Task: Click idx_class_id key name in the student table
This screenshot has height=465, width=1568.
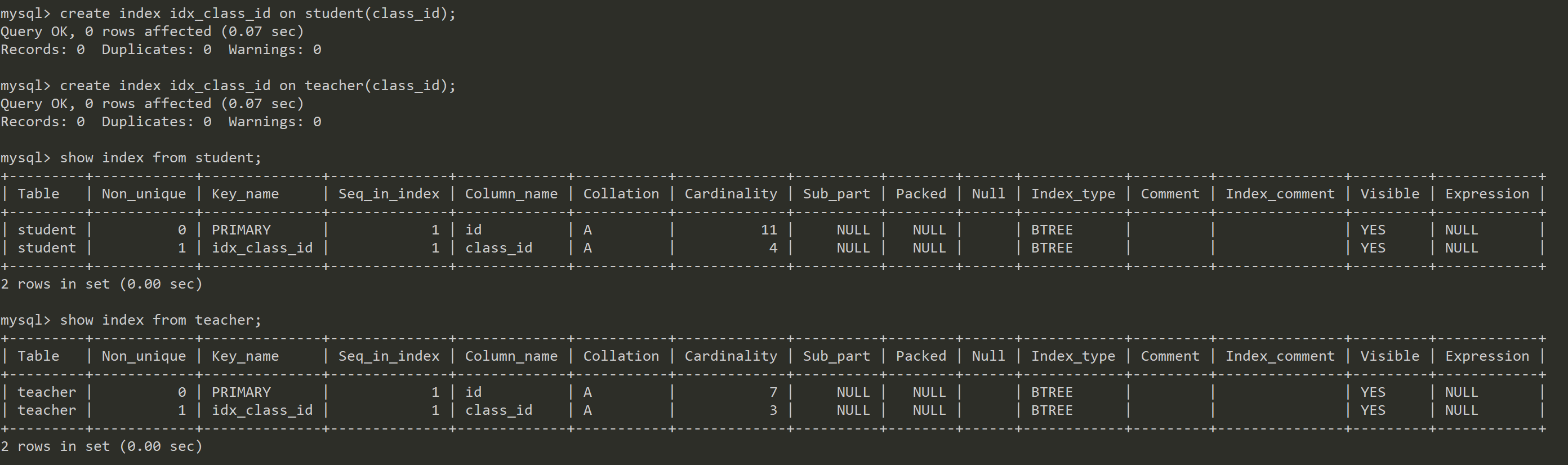Action: [x=262, y=248]
